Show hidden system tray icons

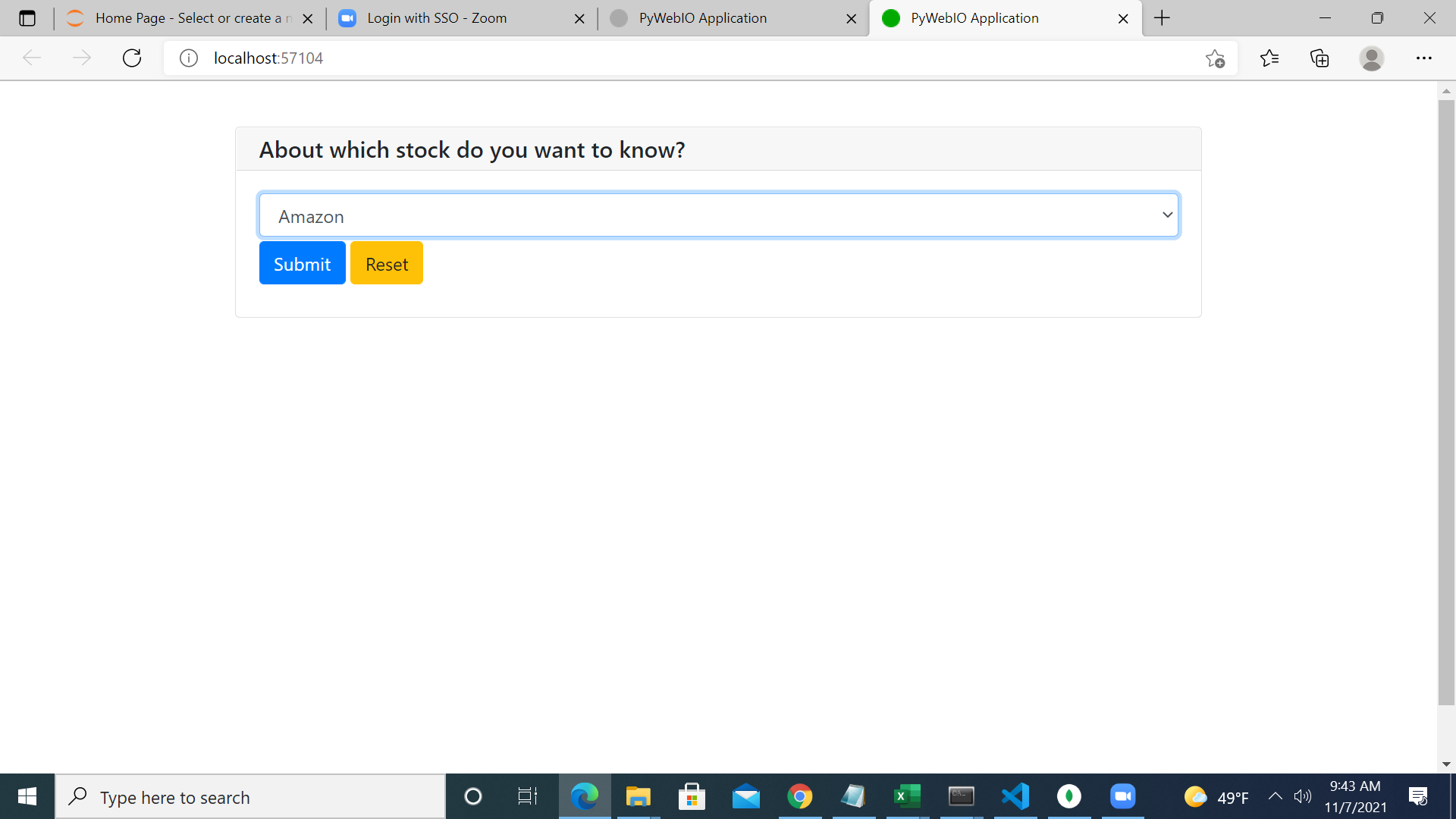(x=1275, y=796)
